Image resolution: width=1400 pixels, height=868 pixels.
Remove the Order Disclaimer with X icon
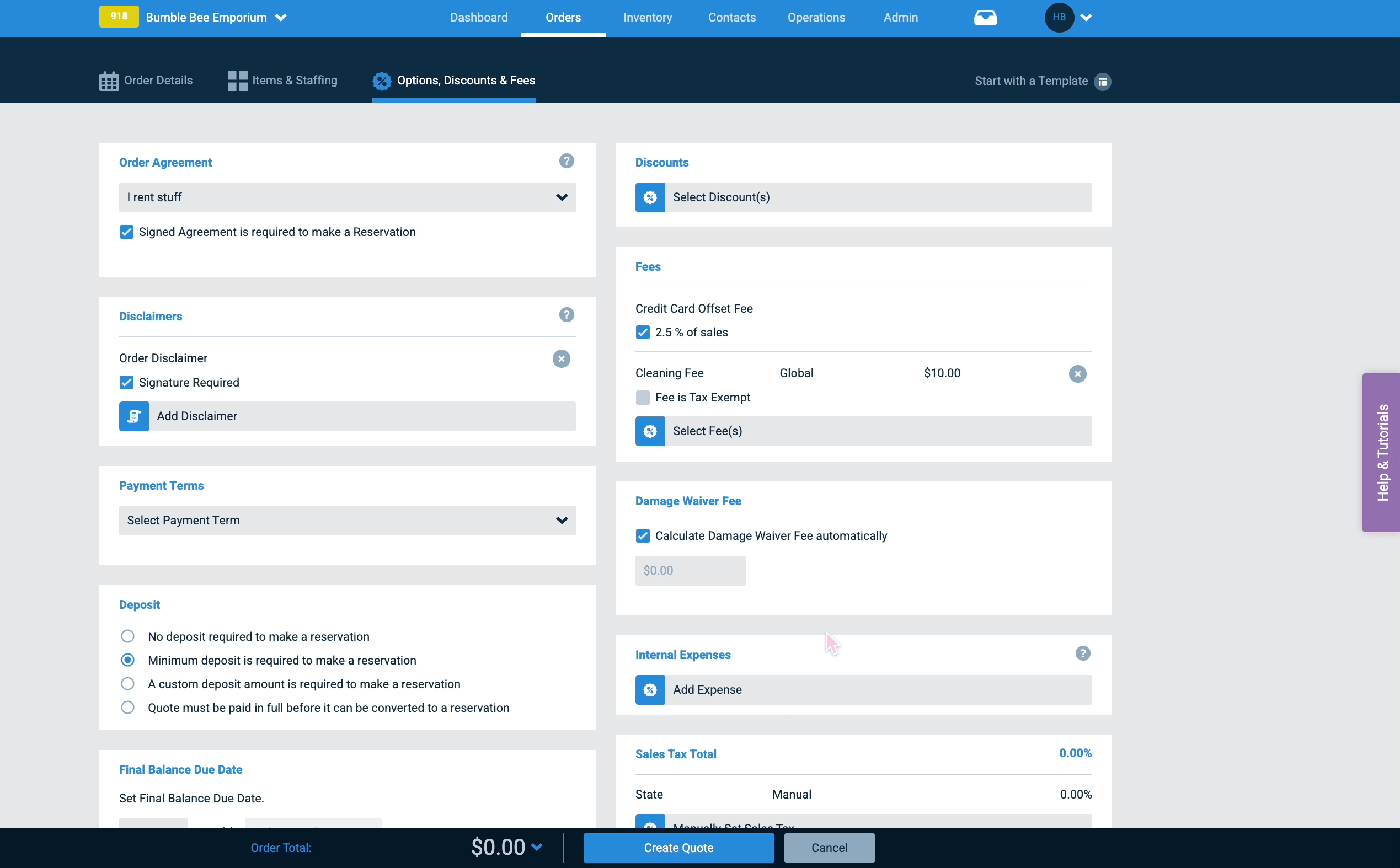tap(561, 359)
